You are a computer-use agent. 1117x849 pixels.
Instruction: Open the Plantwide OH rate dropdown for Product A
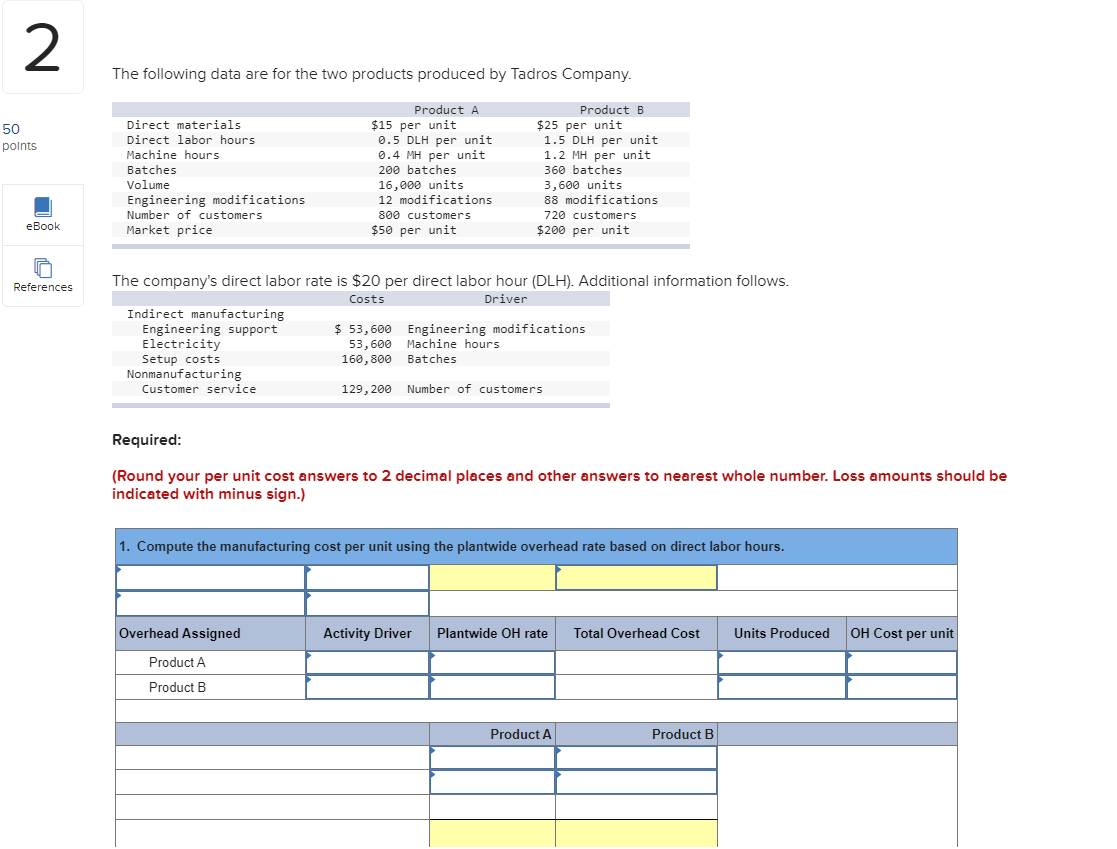tap(491, 662)
